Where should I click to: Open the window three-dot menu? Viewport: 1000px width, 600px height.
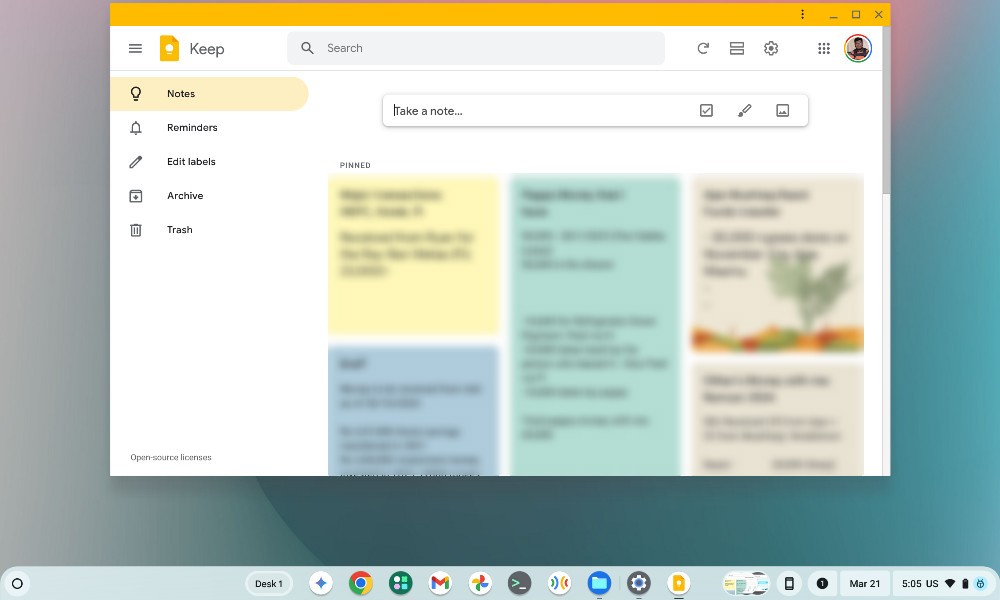point(802,15)
